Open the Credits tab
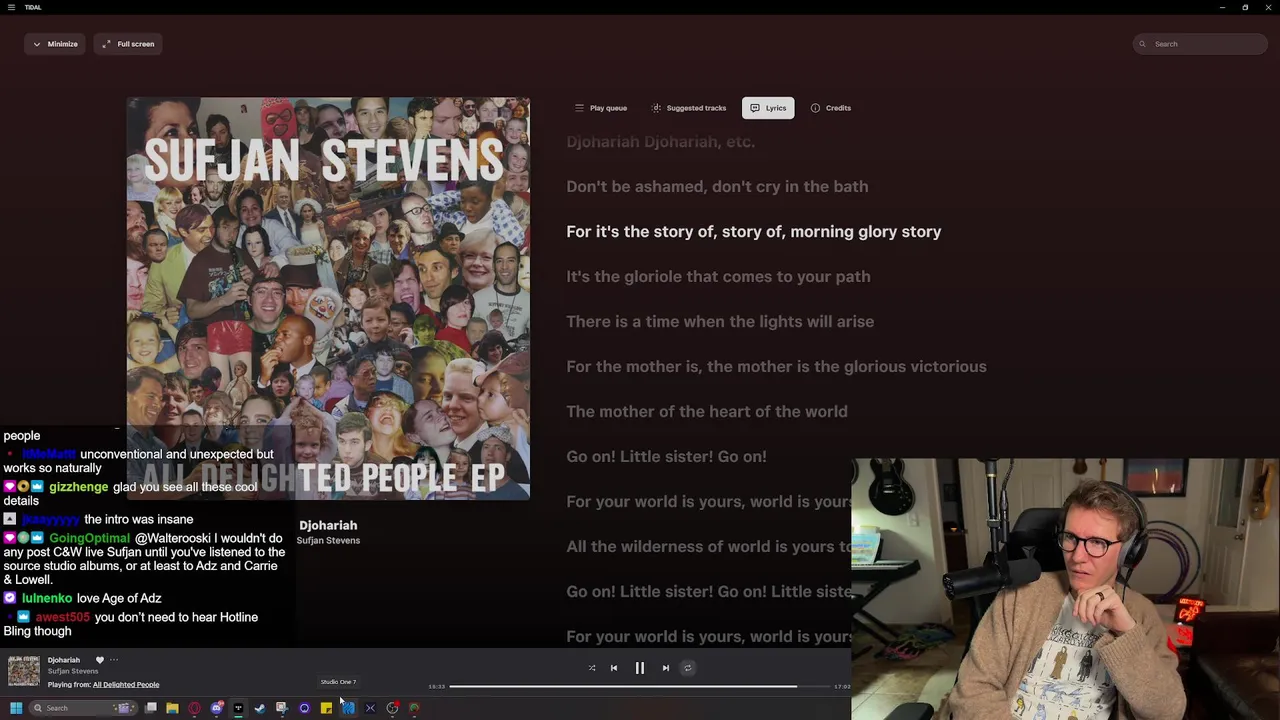 coord(831,108)
